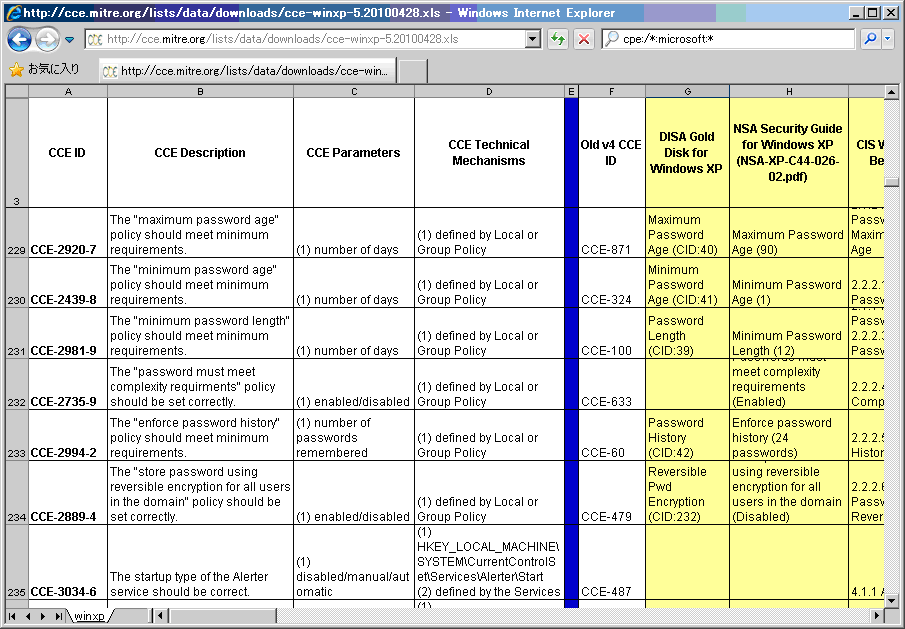
Task: Open a new blank browser tab
Action: point(413,71)
